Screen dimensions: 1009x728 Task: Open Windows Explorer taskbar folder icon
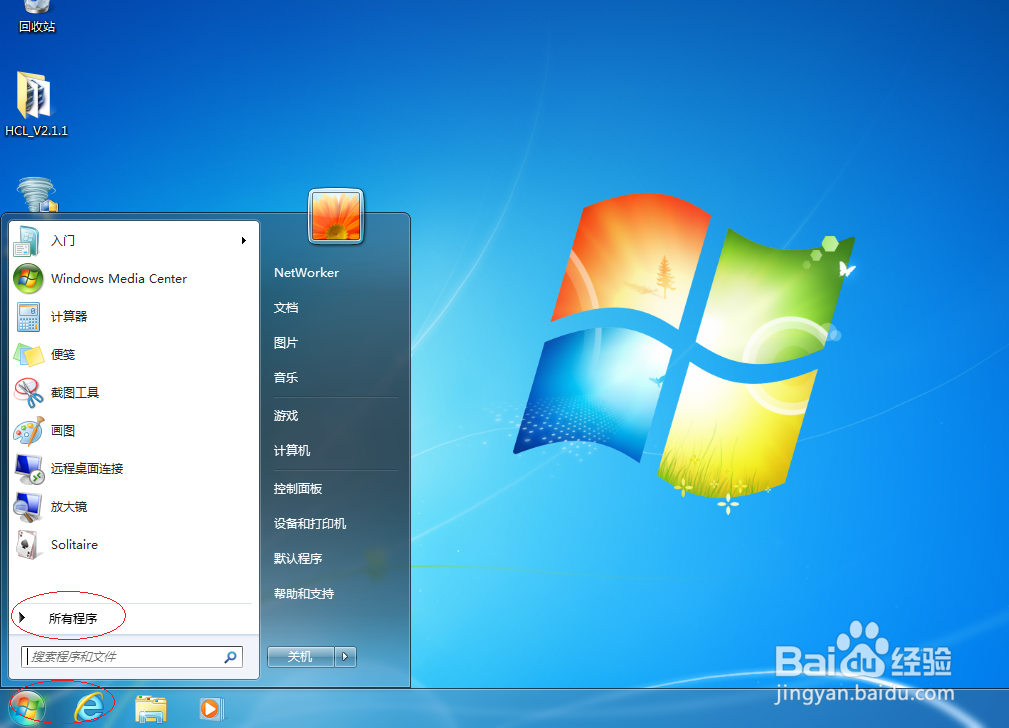click(x=151, y=709)
